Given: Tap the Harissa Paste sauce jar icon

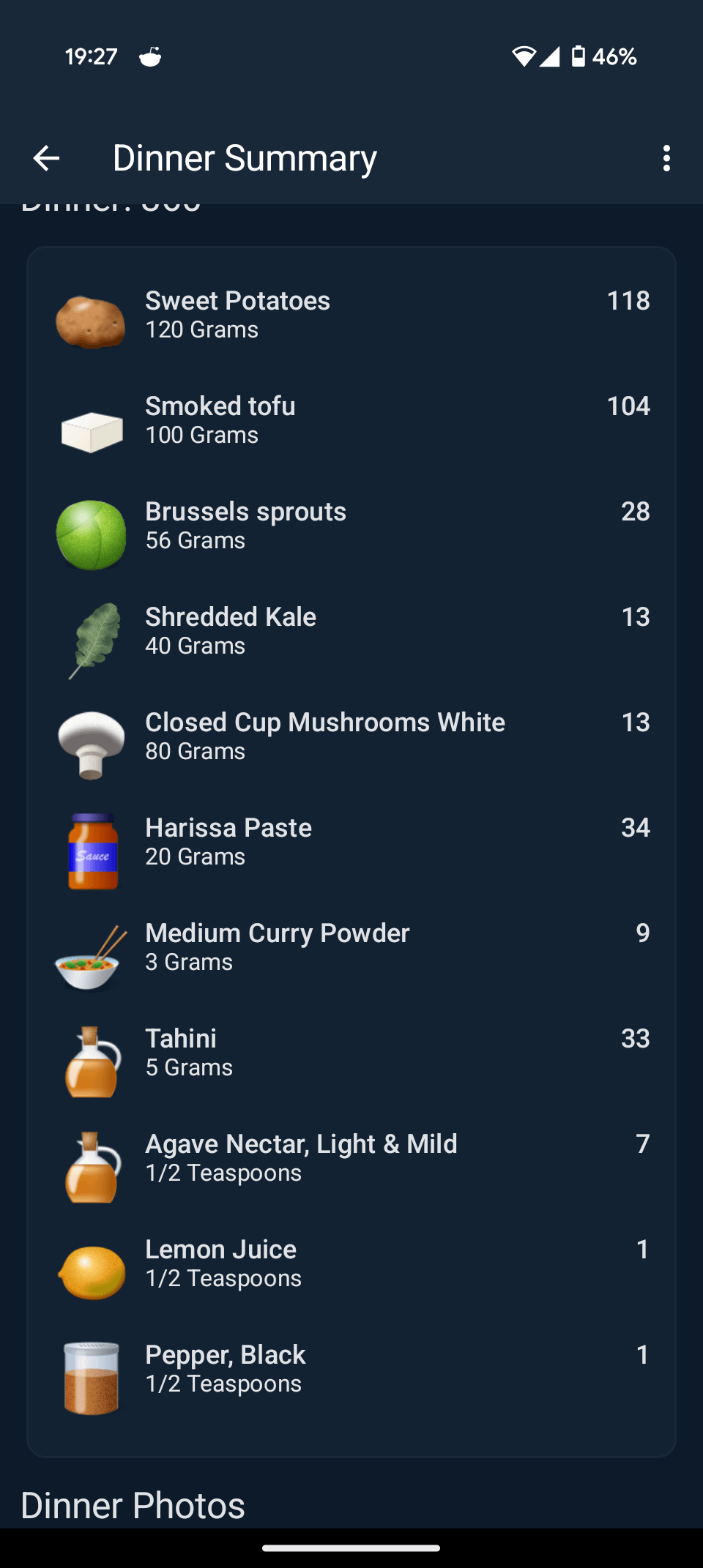Looking at the screenshot, I should tap(92, 851).
